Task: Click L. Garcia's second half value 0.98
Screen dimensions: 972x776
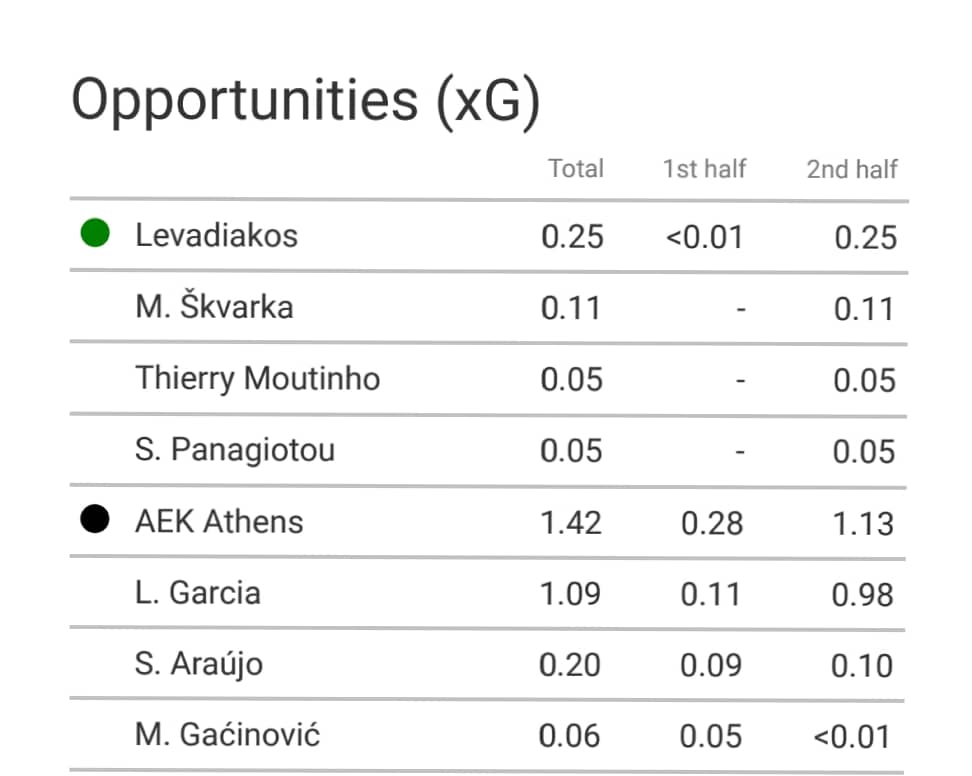Action: [x=862, y=595]
